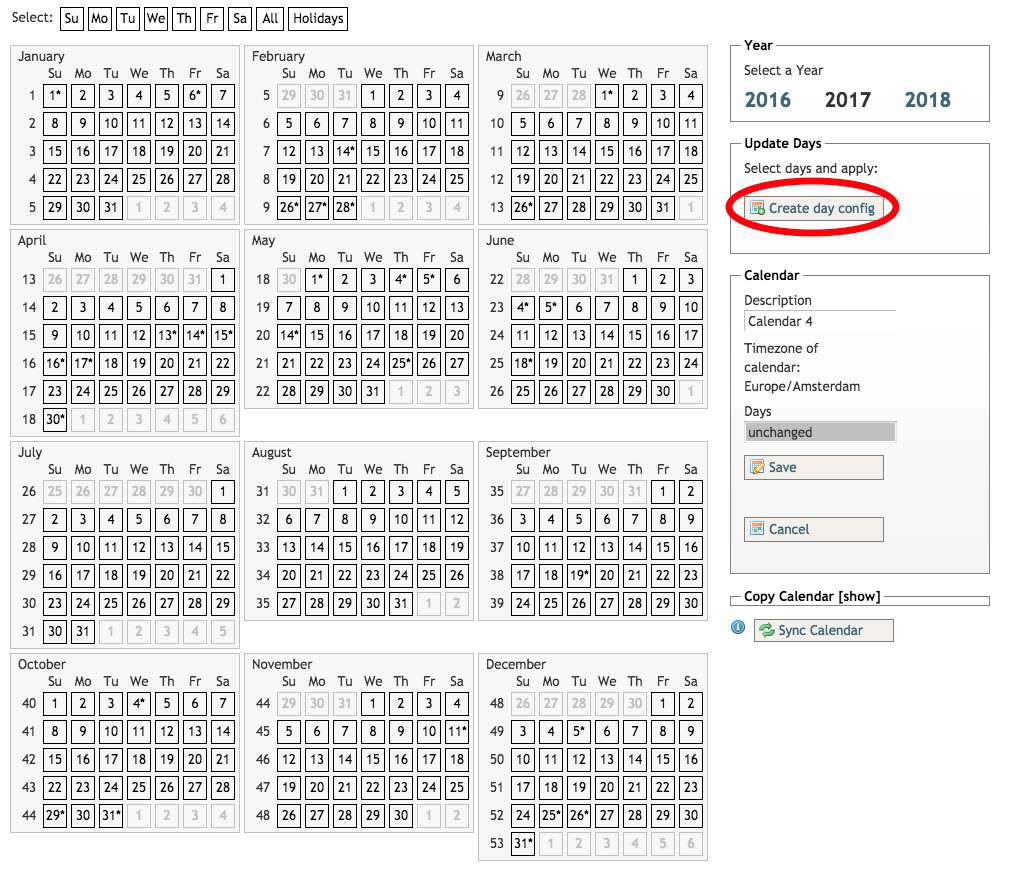
Task: Click the Save button
Action: 814,468
